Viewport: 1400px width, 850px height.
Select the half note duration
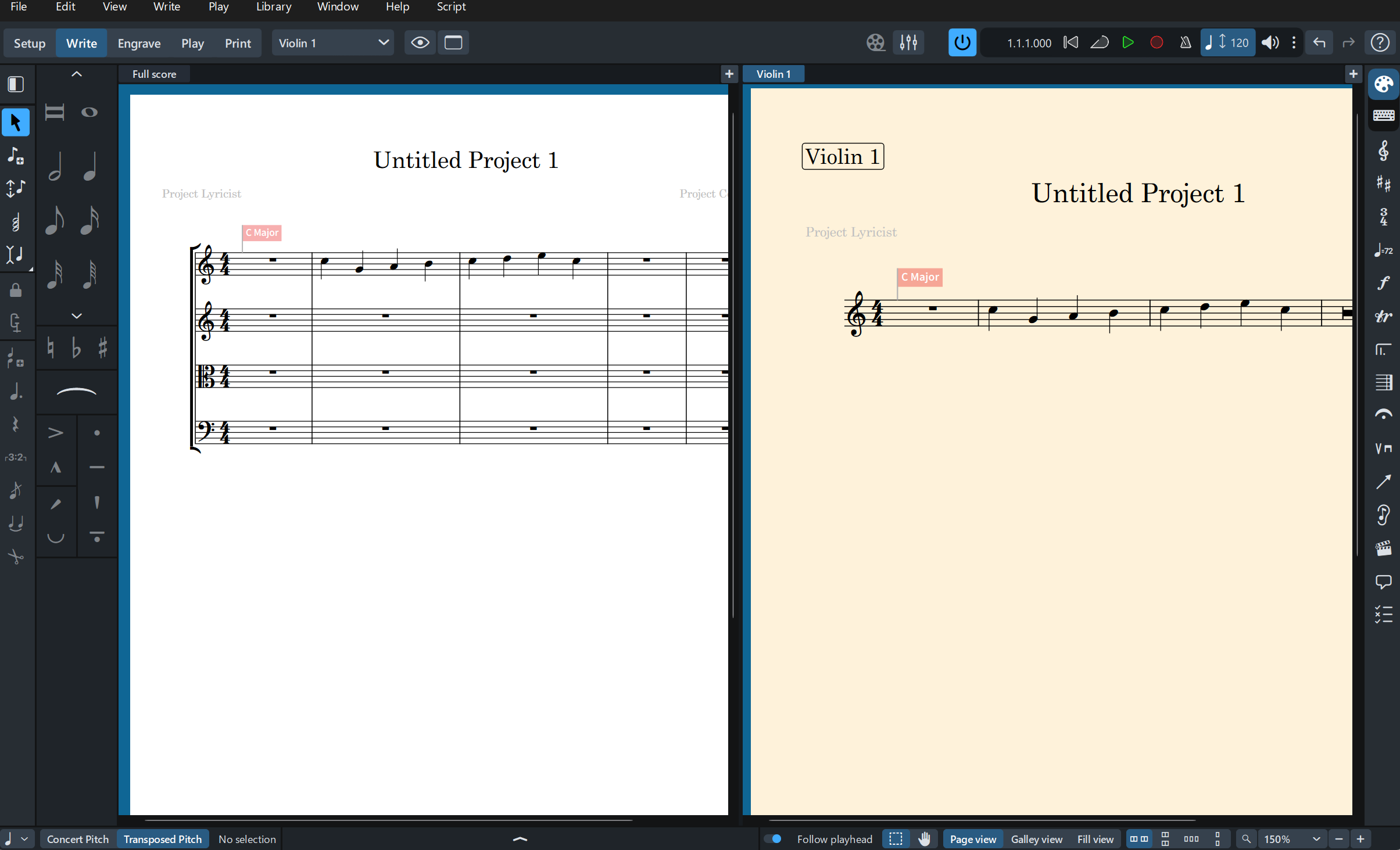pyautogui.click(x=55, y=167)
